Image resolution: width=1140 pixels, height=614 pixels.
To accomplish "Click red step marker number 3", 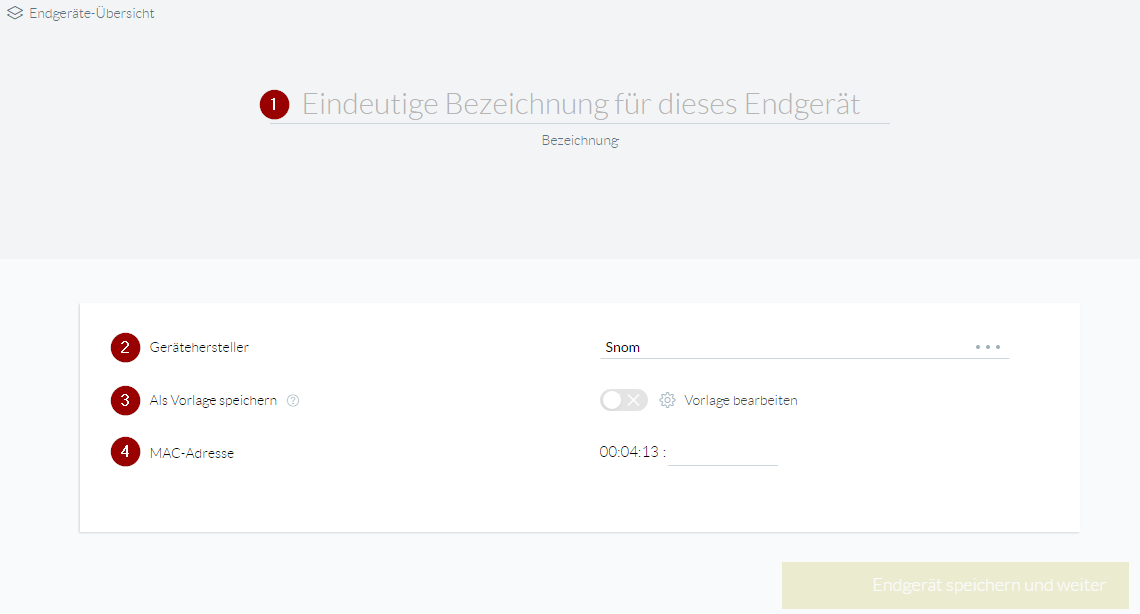I will click(x=125, y=400).
